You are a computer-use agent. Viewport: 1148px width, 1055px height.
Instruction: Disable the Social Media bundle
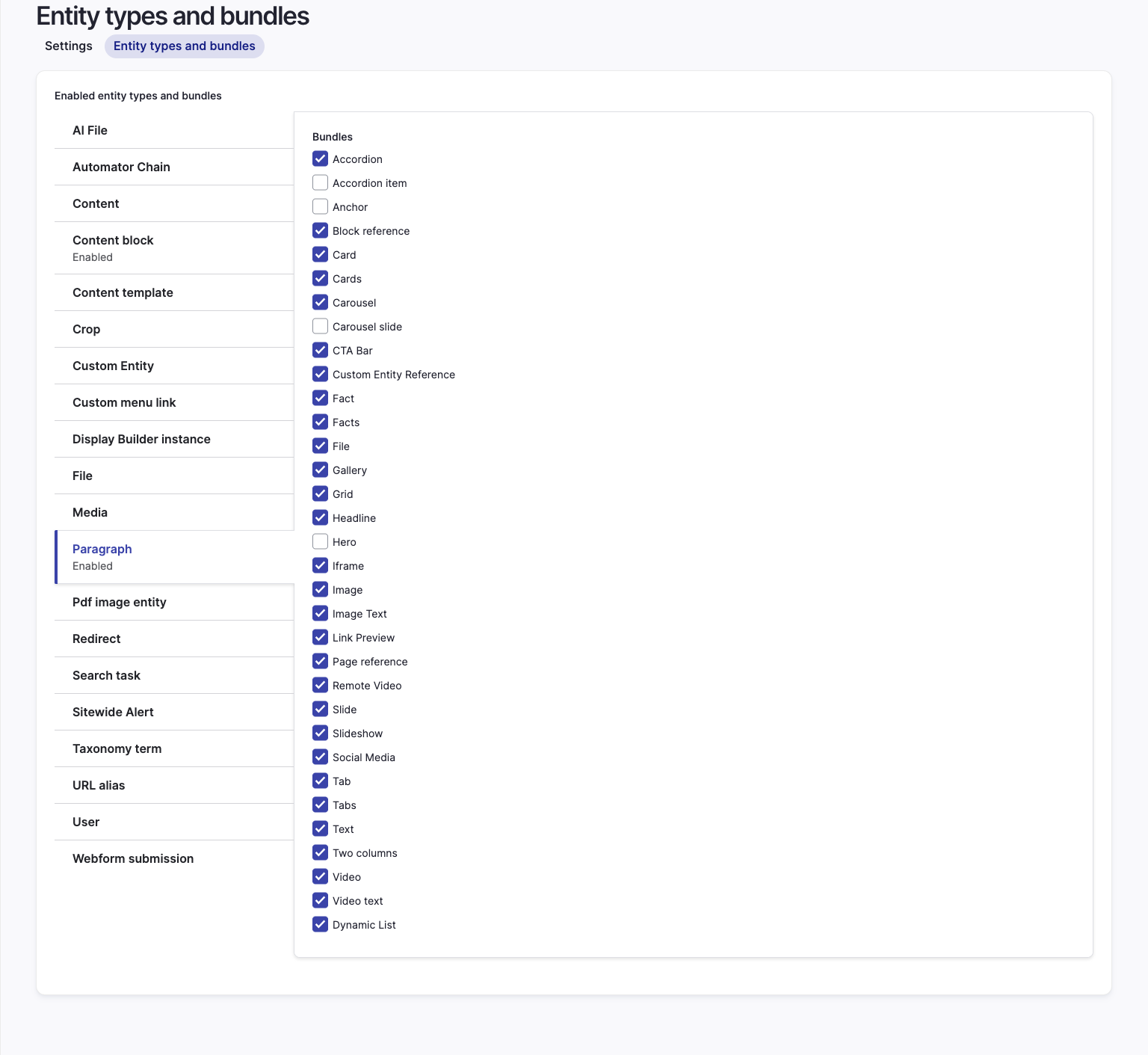coord(320,757)
